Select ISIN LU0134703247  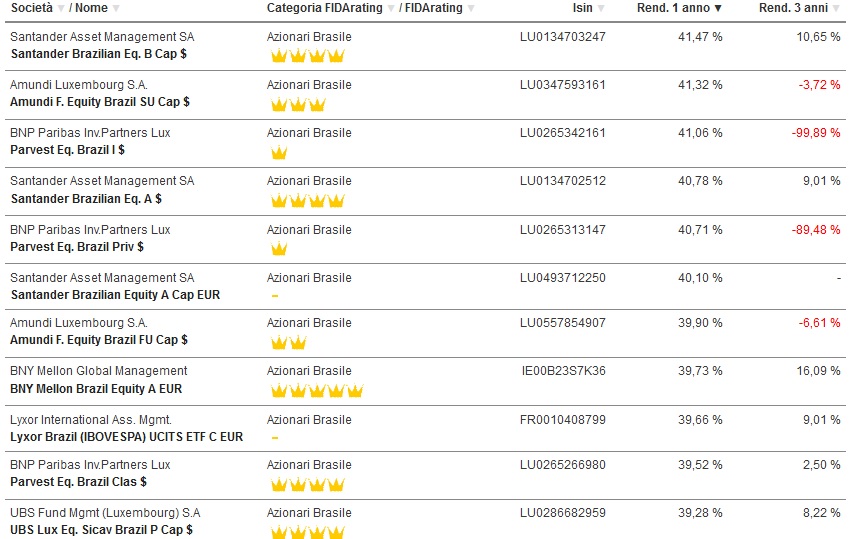point(563,37)
